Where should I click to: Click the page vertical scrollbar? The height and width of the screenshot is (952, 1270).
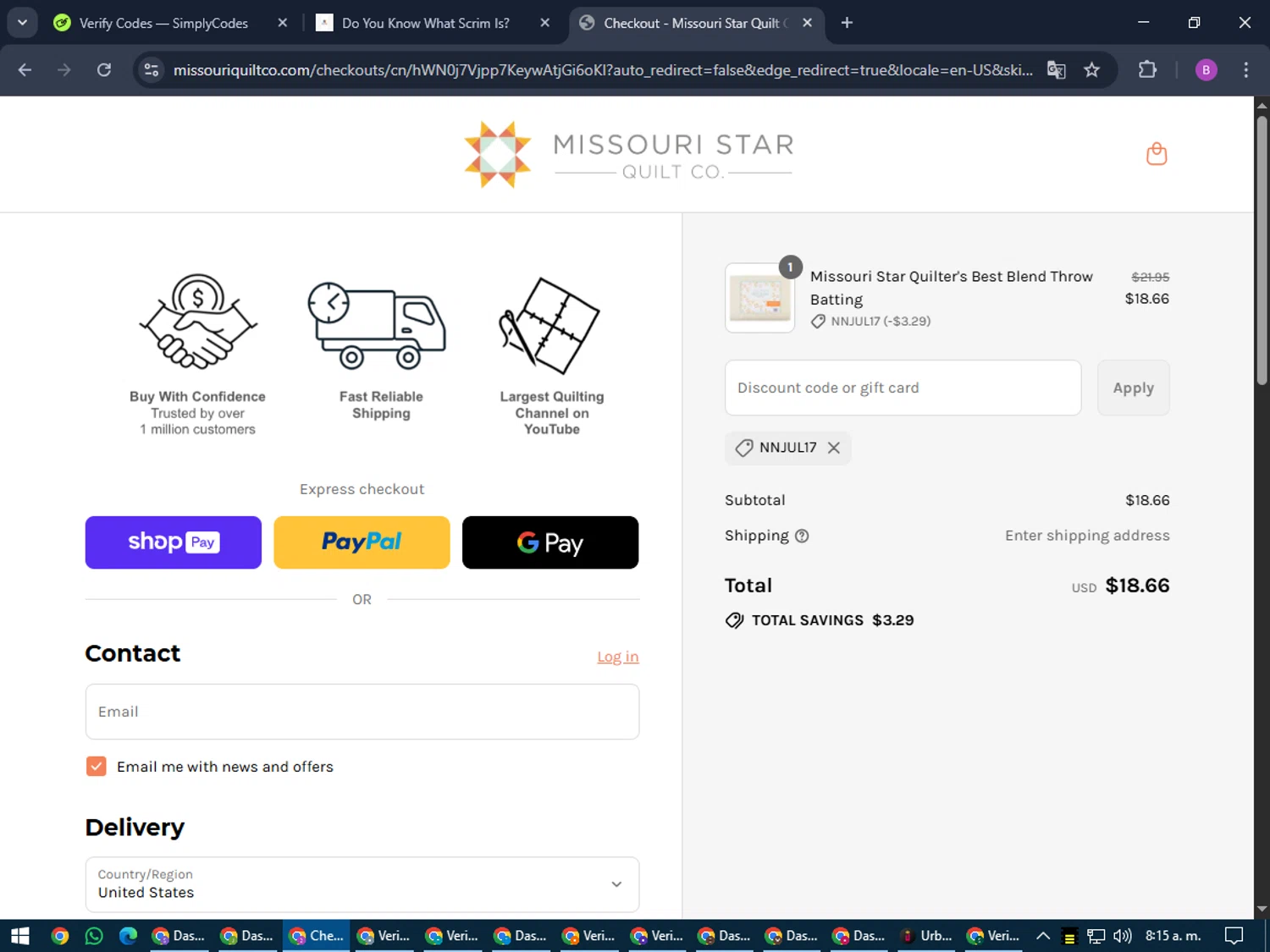pos(1262,250)
